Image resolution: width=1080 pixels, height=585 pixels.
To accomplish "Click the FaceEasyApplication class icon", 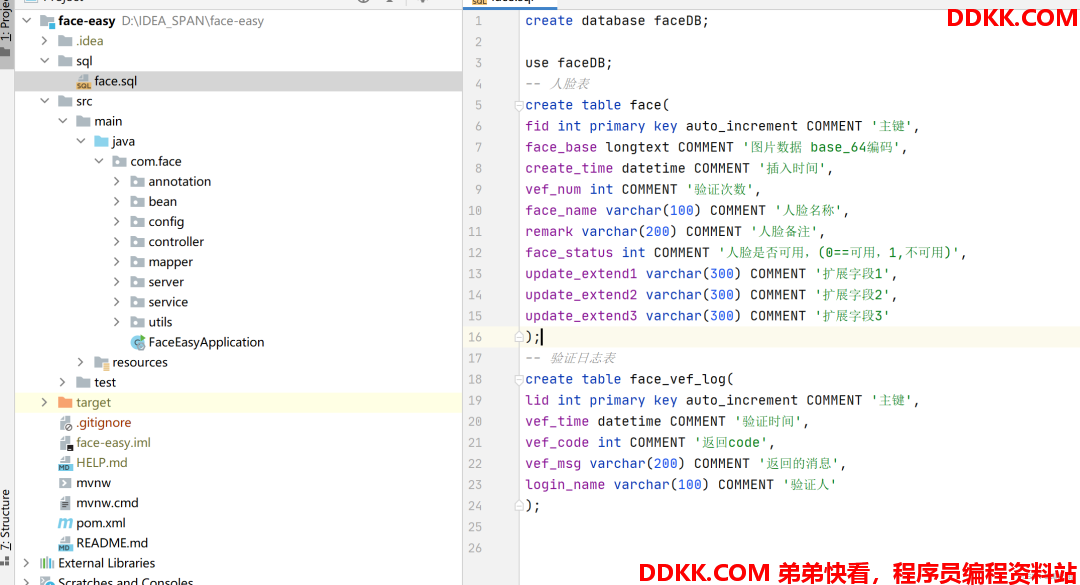I will tap(138, 342).
